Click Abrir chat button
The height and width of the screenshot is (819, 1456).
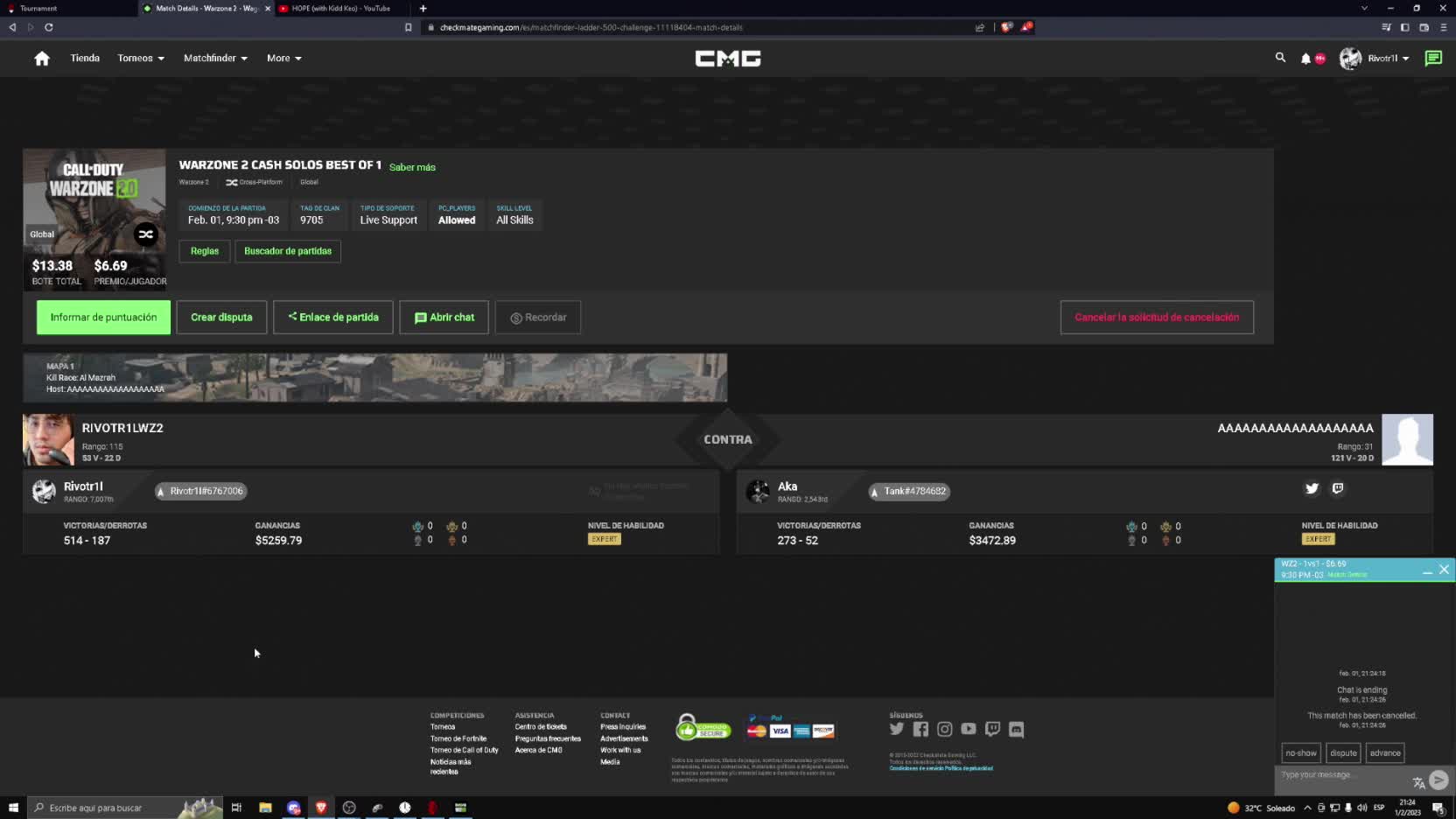[444, 318]
